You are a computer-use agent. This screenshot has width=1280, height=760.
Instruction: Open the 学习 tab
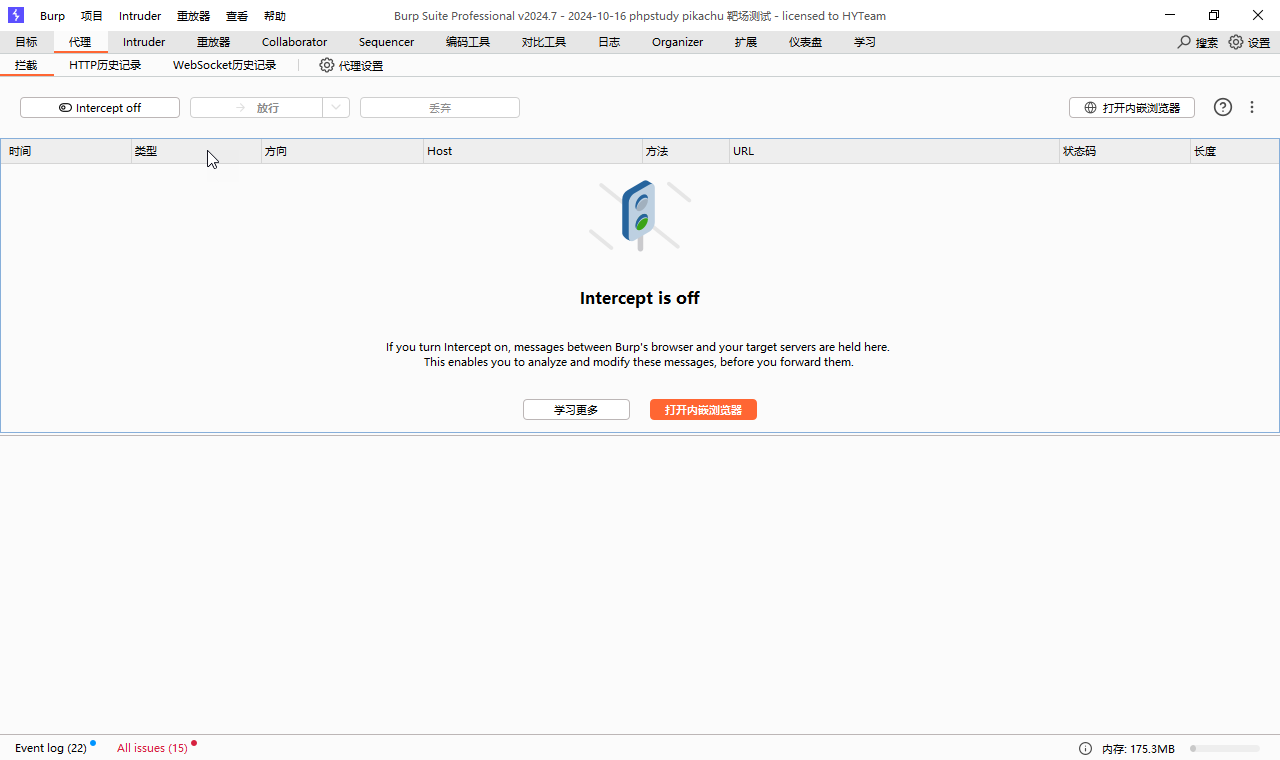coord(865,42)
